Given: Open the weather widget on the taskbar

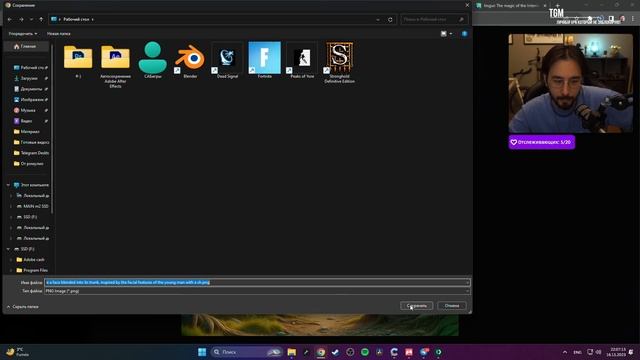Looking at the screenshot, I should 17,352.
